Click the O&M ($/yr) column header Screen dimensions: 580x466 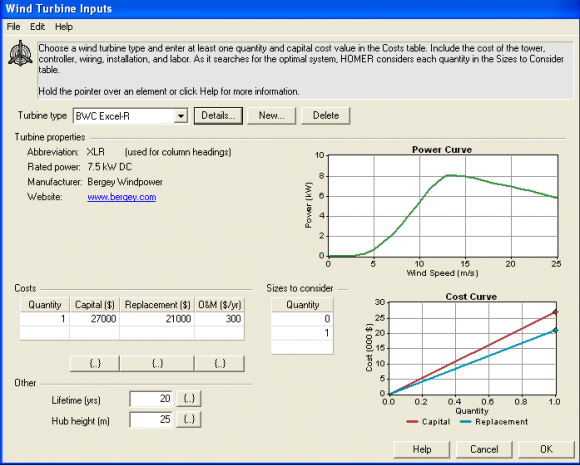[219, 305]
